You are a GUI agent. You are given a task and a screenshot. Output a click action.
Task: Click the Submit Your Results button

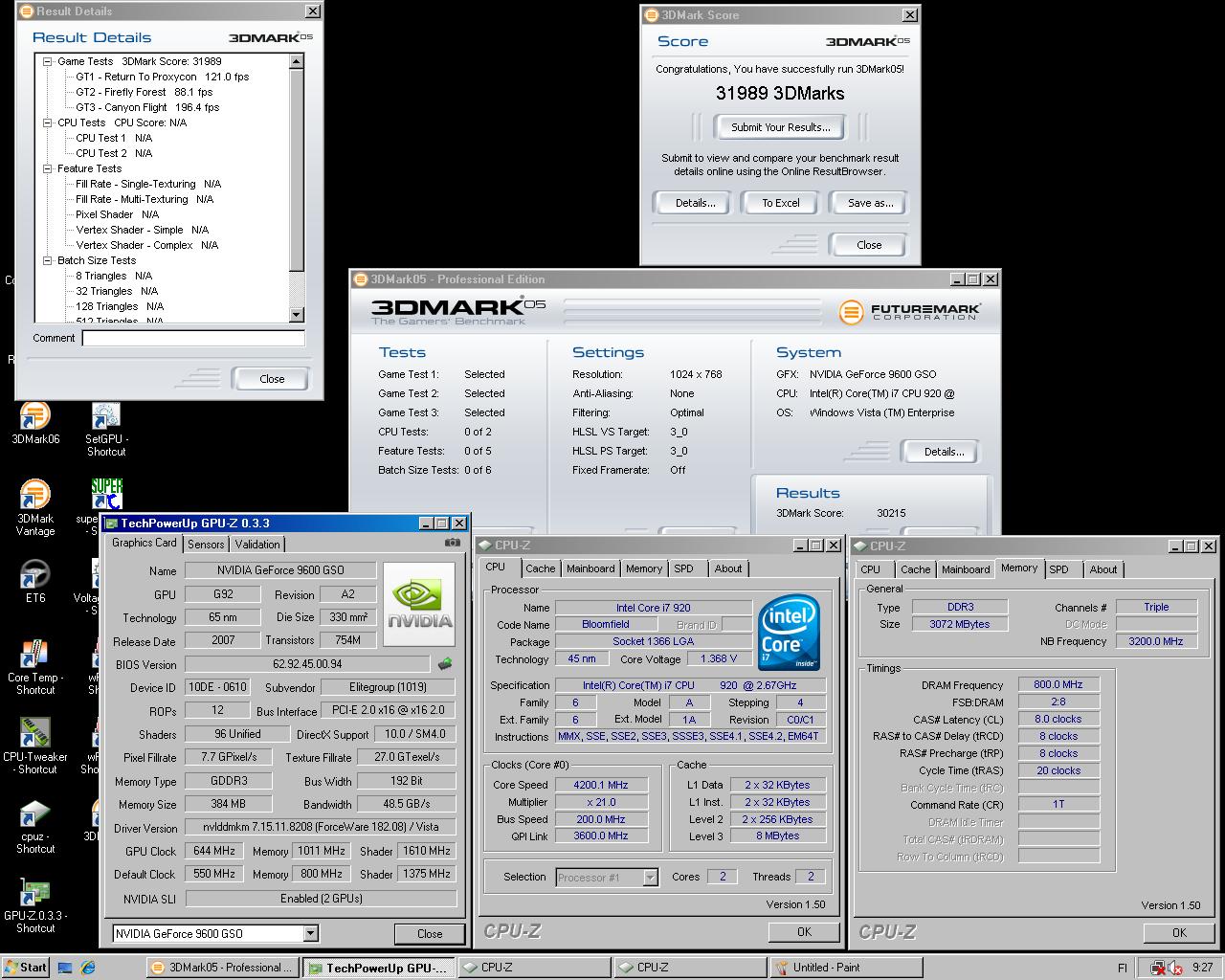781,127
